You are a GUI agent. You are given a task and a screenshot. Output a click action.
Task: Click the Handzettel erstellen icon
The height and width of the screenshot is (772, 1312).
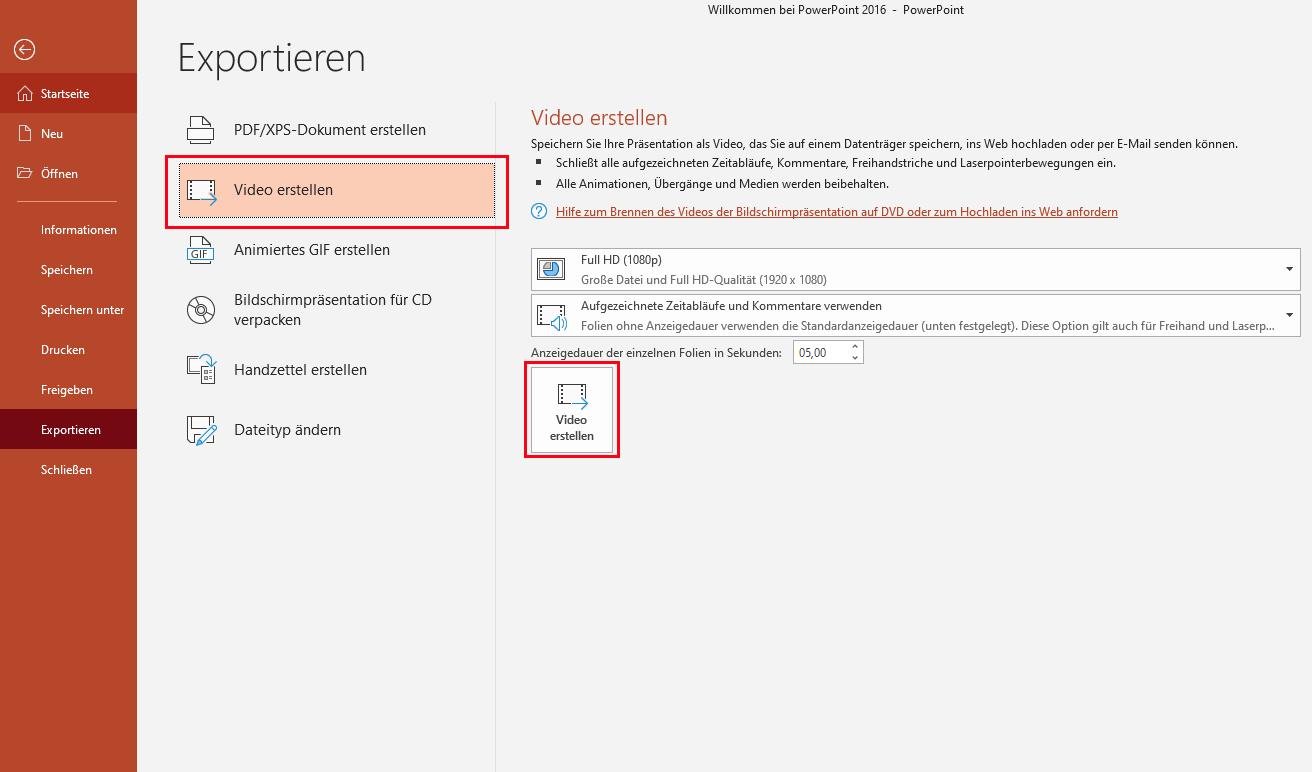pyautogui.click(x=201, y=370)
